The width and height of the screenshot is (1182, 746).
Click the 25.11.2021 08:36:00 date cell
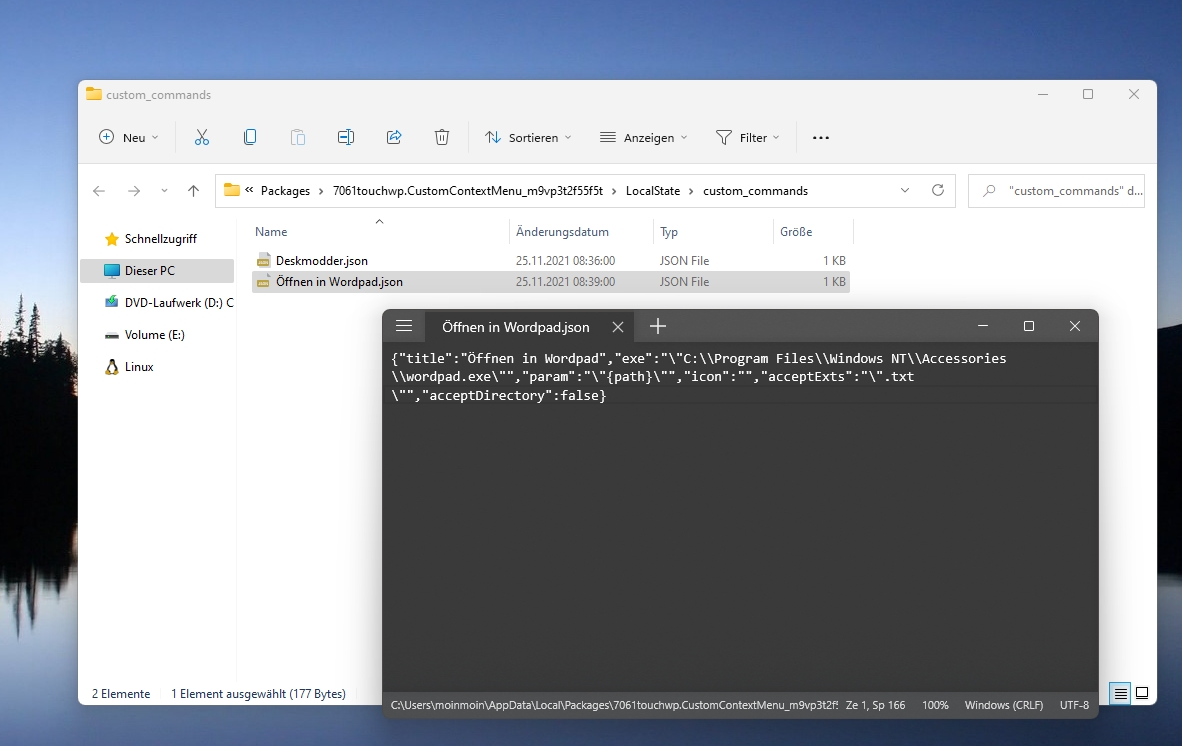[565, 261]
